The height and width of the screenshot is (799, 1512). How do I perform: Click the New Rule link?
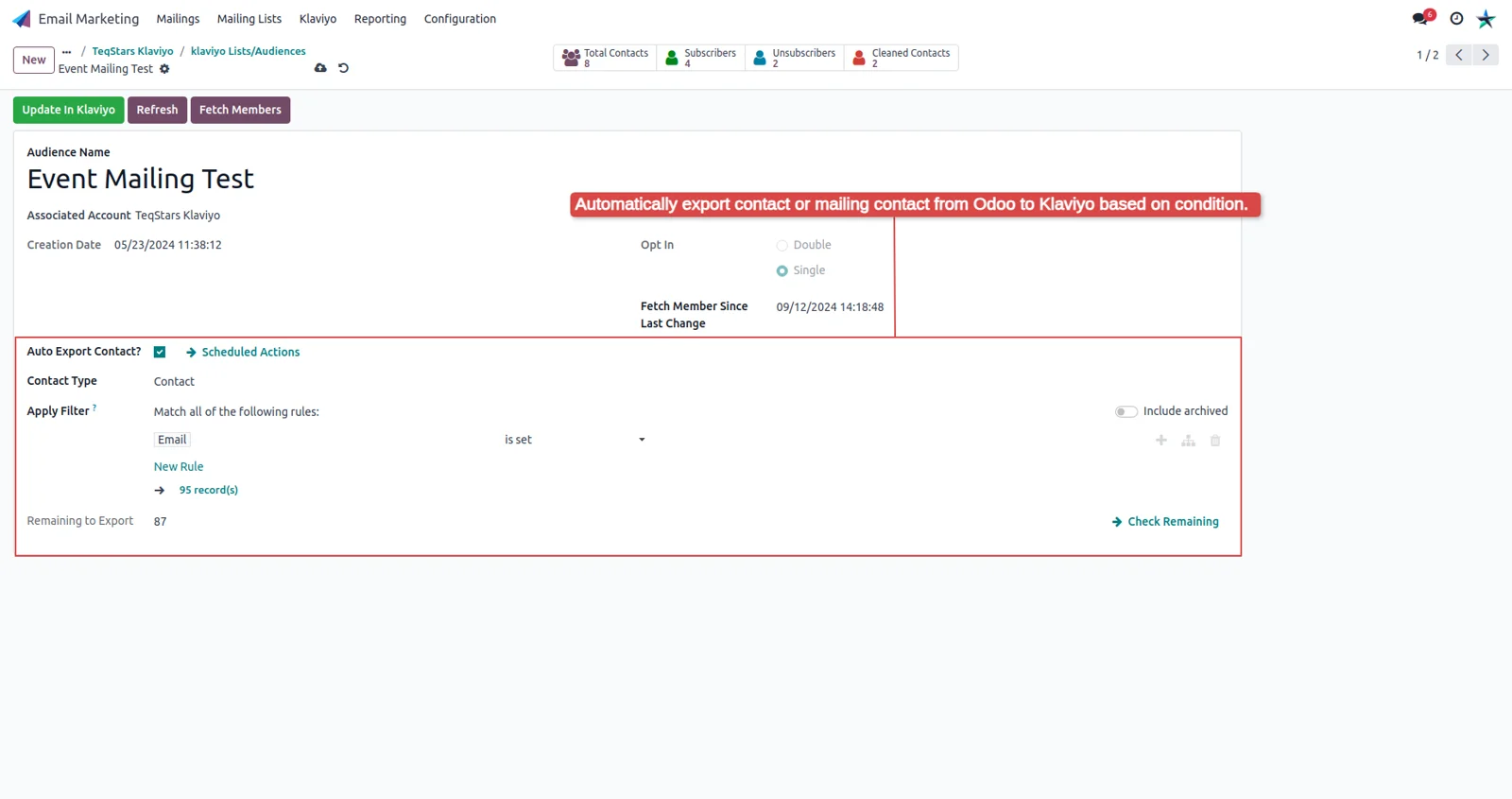[179, 467]
